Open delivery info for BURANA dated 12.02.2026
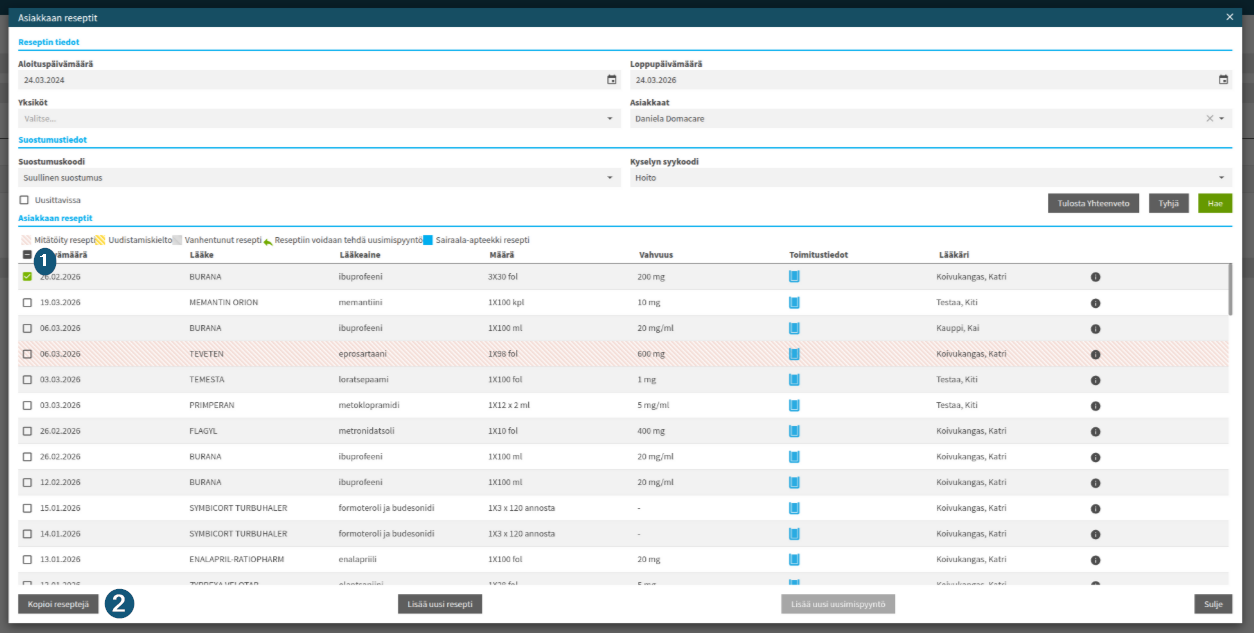1254x633 pixels. (794, 482)
